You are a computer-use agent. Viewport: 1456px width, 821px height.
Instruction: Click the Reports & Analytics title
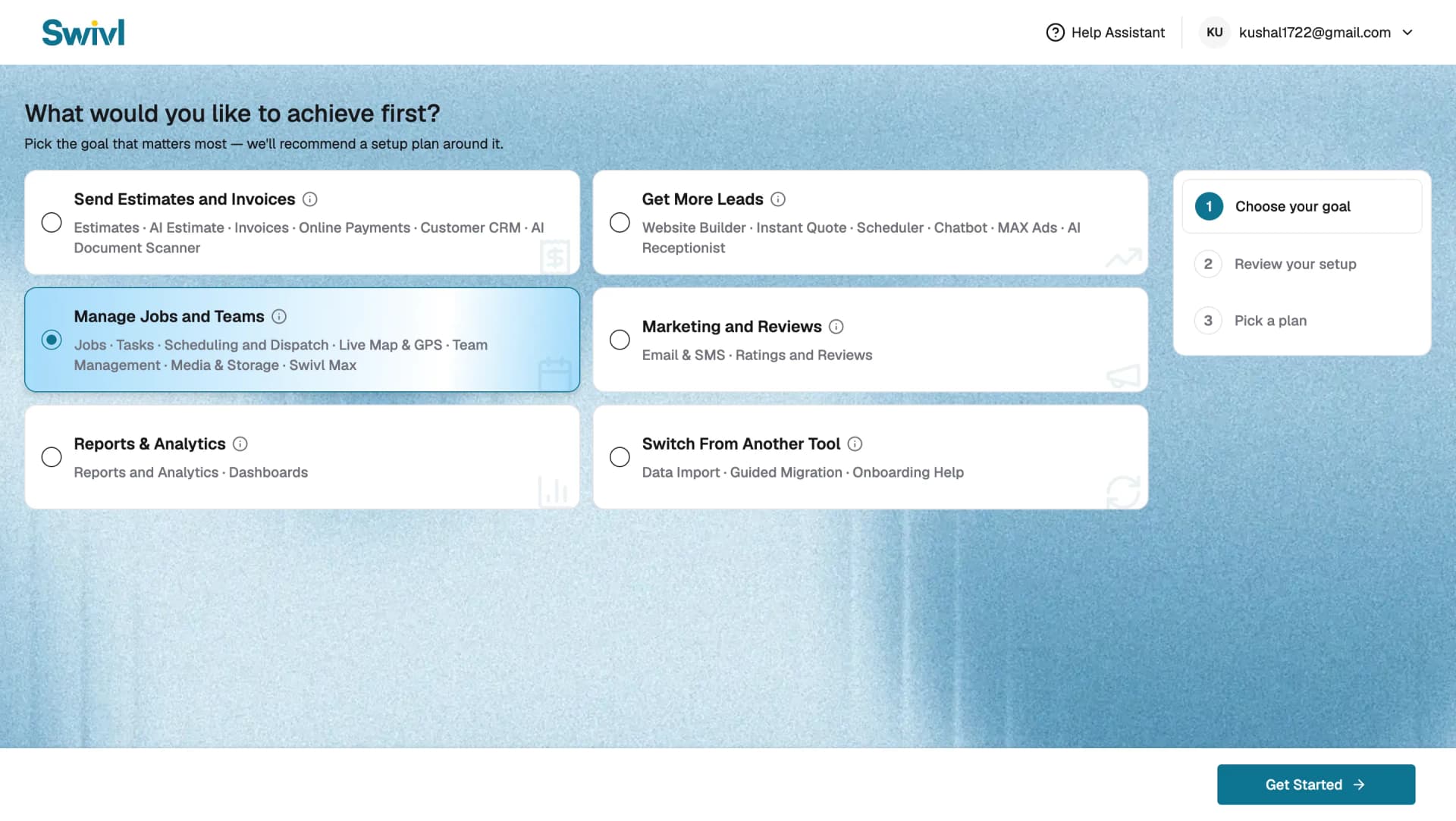[149, 444]
